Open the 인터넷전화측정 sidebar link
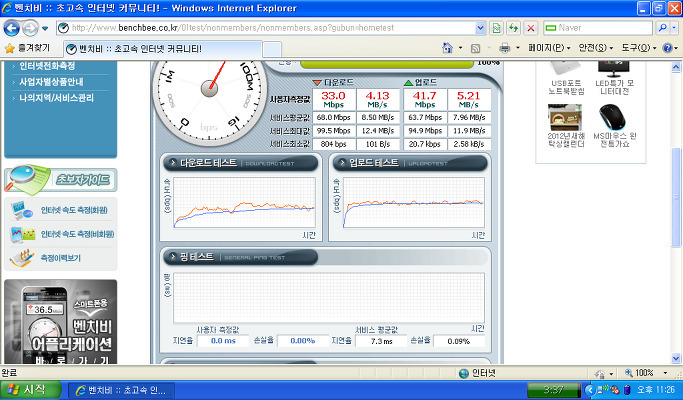683x400 pixels. click(x=47, y=66)
